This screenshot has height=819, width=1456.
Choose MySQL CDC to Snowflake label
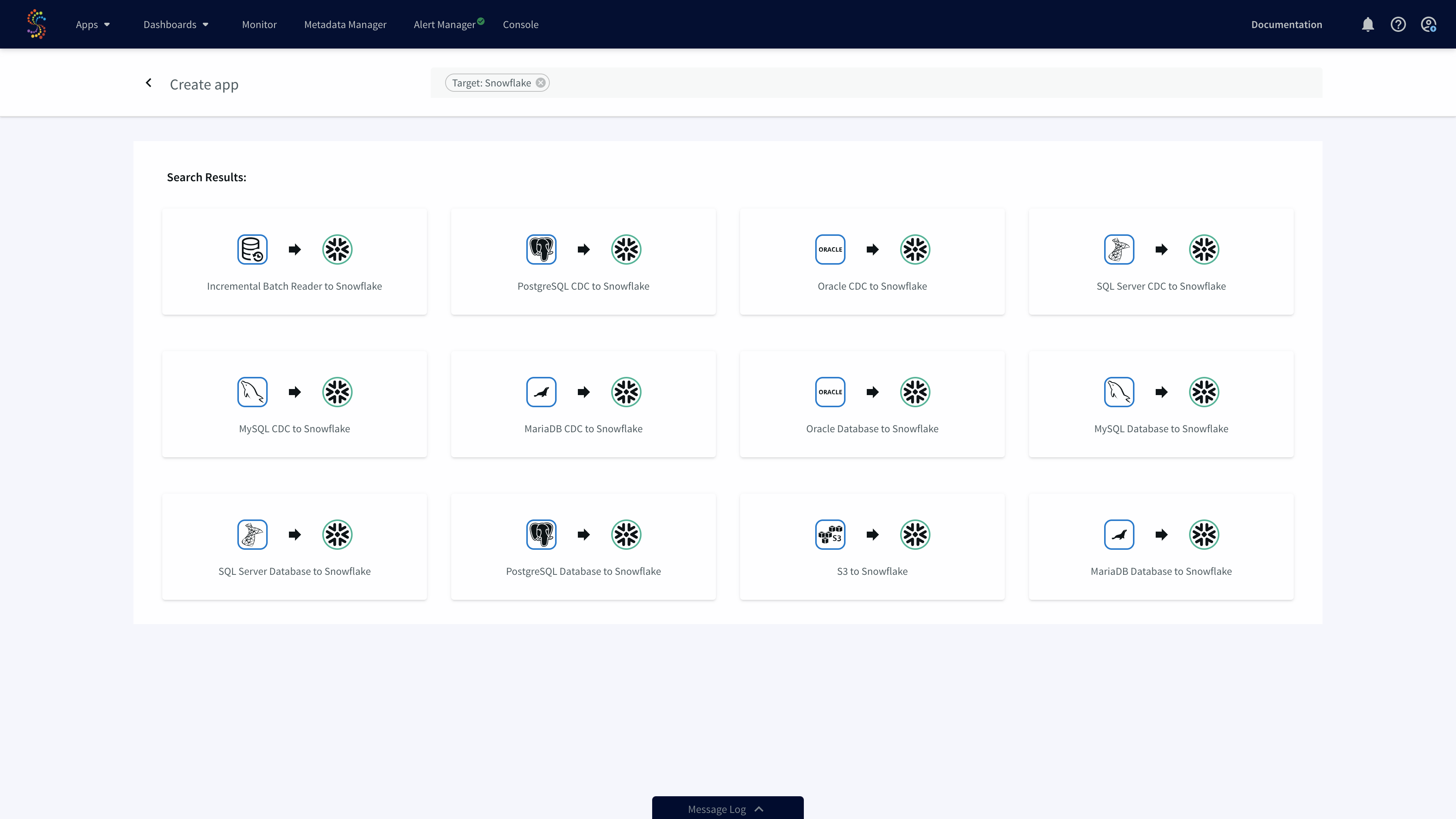295,428
